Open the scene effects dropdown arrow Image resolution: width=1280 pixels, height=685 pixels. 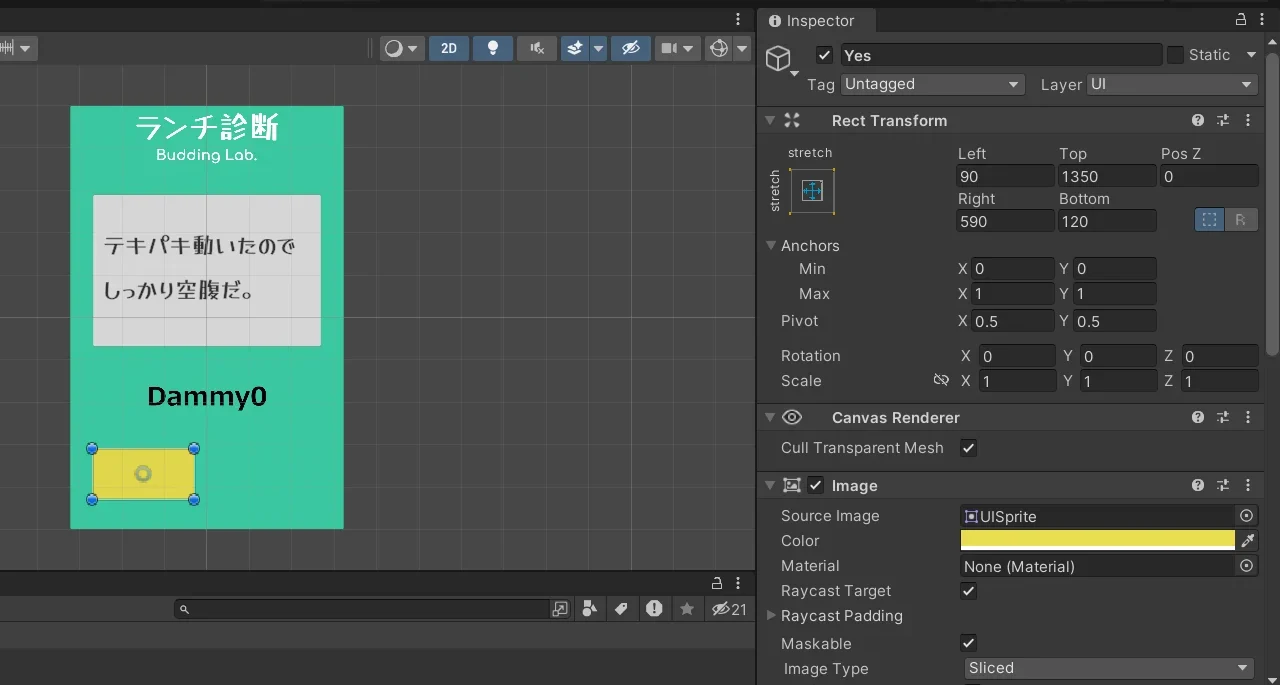pyautogui.click(x=598, y=48)
